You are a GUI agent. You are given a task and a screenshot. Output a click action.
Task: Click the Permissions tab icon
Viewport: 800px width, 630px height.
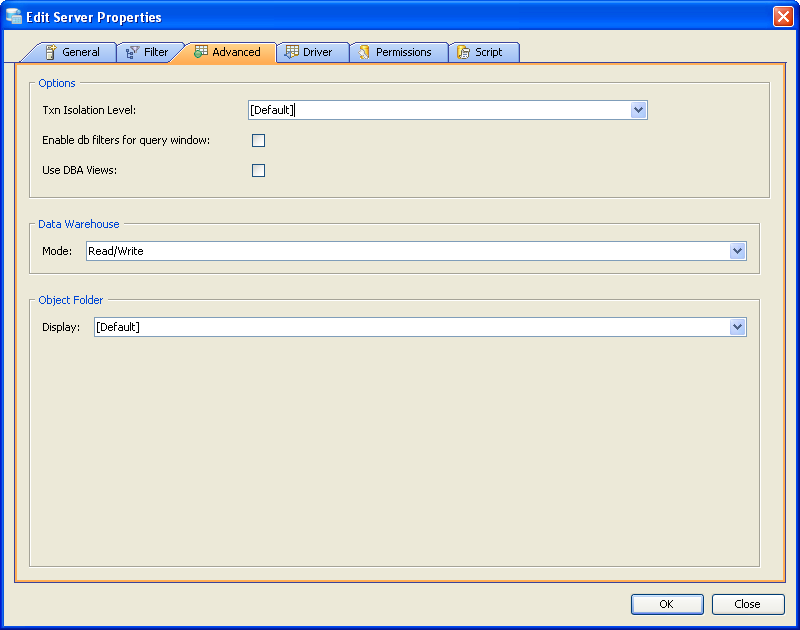coord(364,52)
